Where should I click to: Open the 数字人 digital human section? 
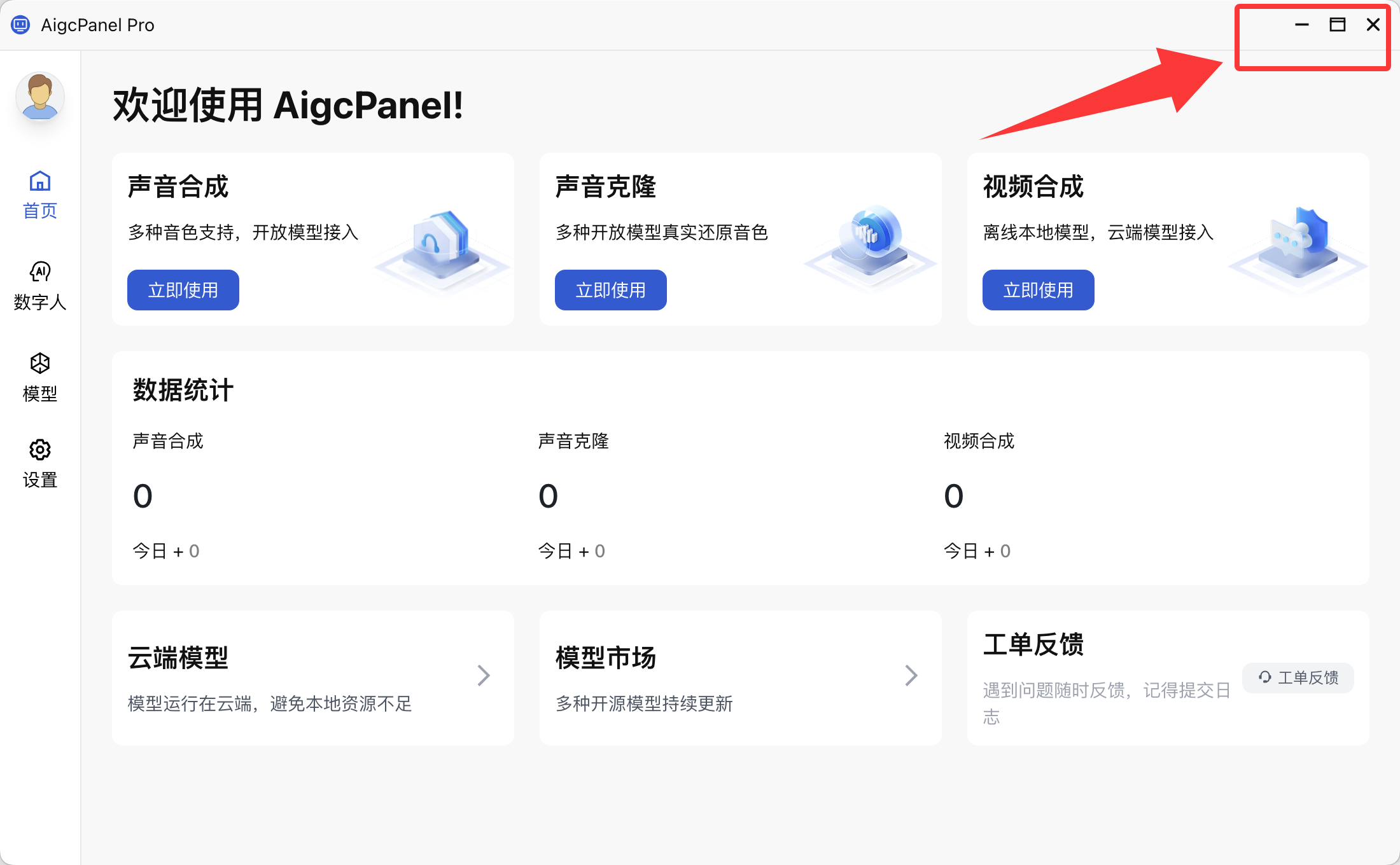[40, 286]
